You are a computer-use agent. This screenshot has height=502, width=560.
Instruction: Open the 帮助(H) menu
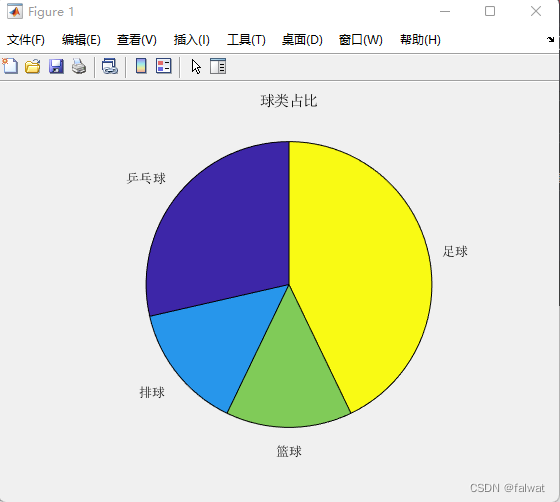click(x=420, y=40)
